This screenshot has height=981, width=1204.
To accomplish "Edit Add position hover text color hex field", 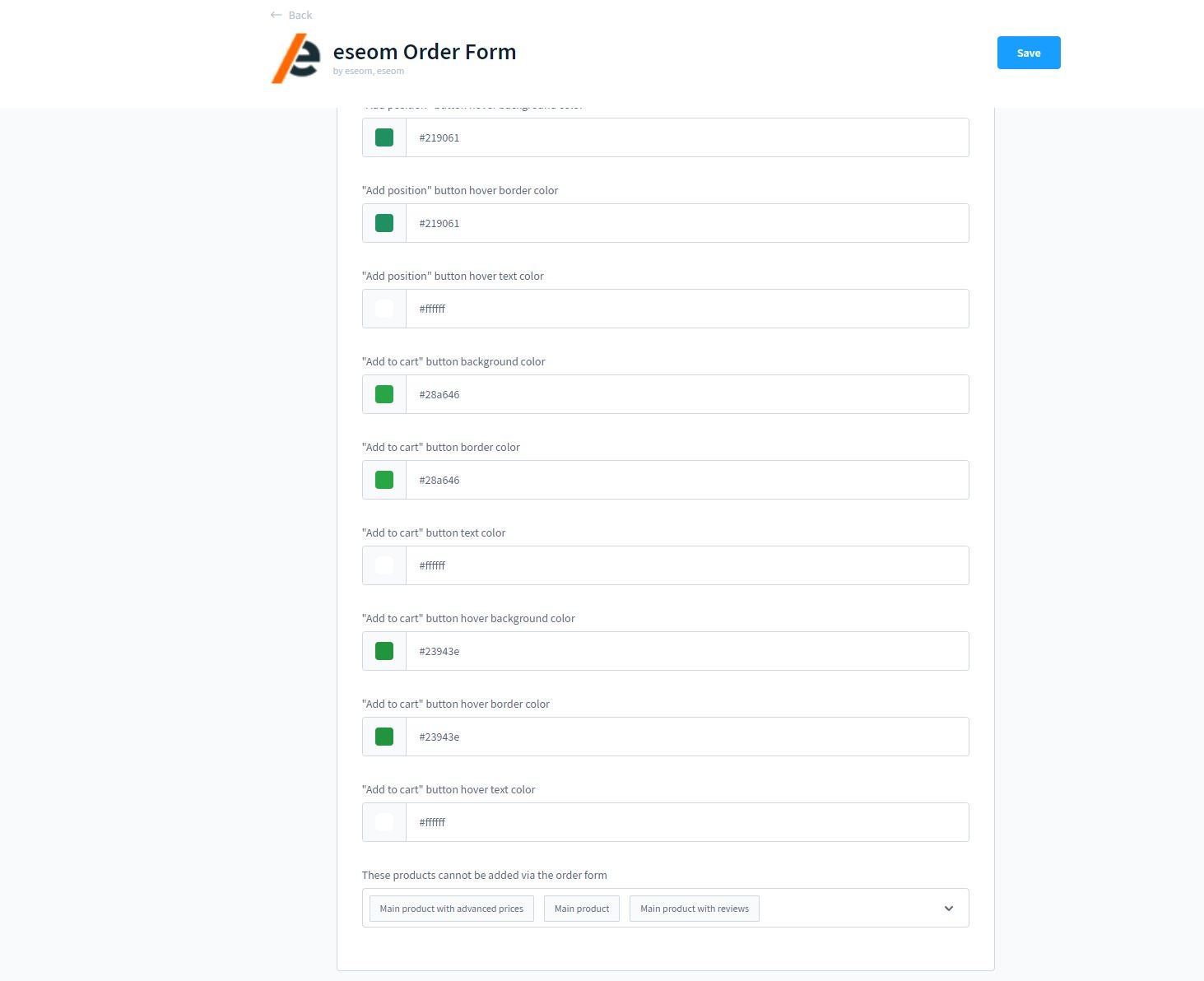I will [x=687, y=309].
